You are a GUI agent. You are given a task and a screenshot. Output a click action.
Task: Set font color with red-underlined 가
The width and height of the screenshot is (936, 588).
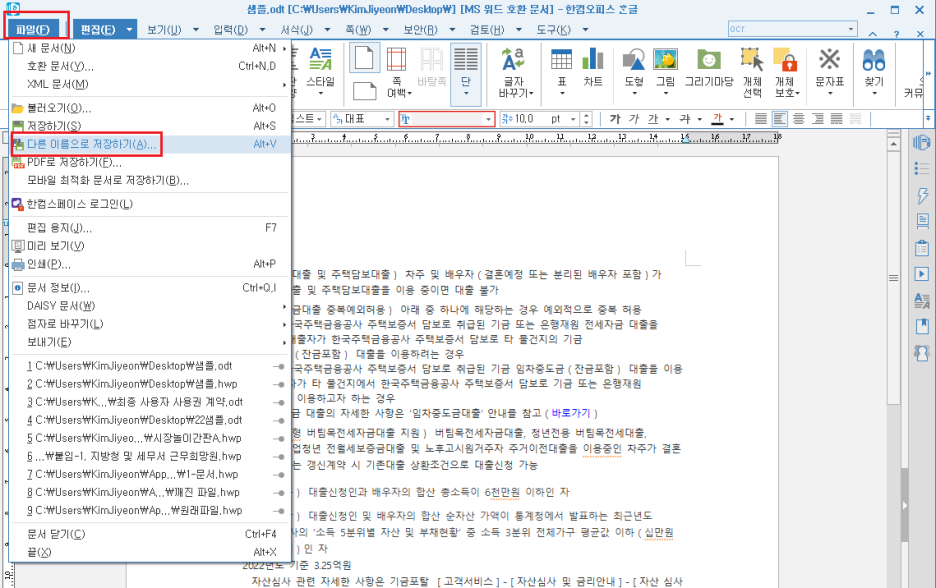point(718,119)
